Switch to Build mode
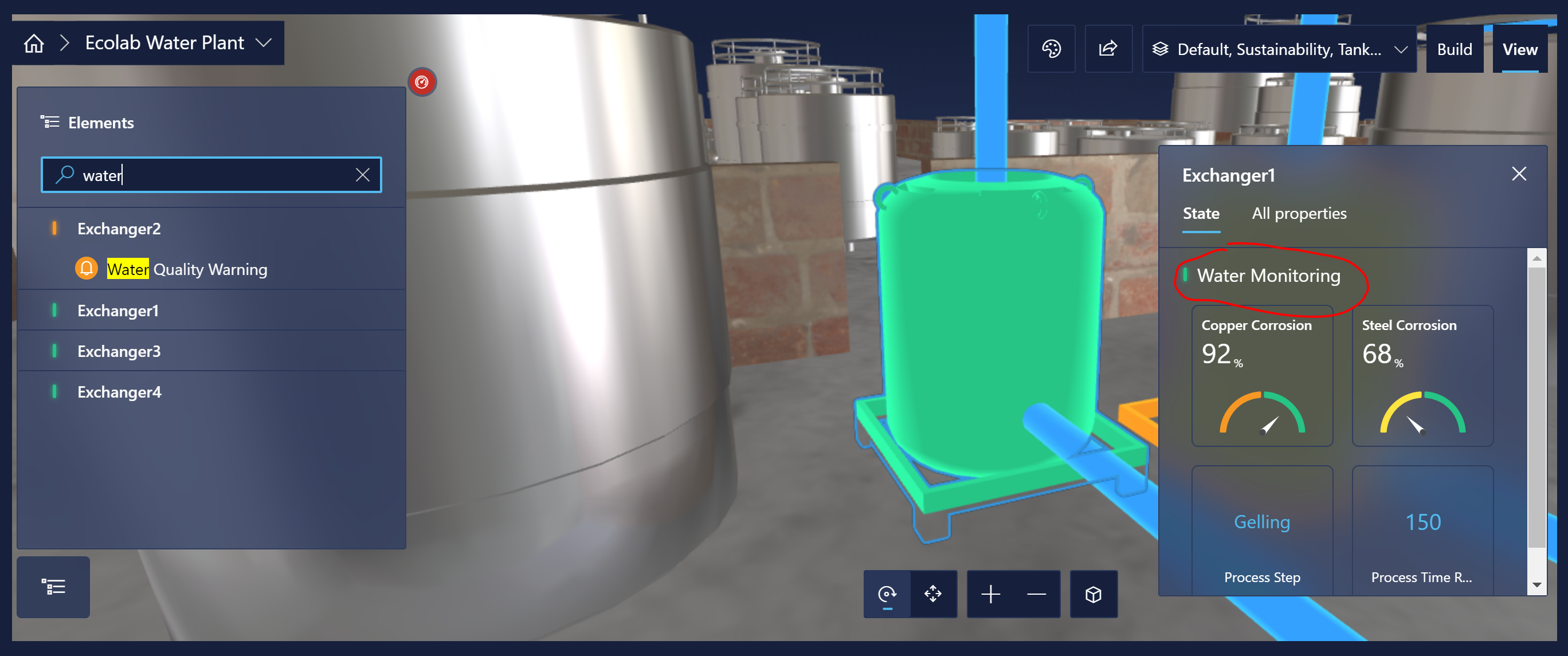The height and width of the screenshot is (656, 1568). click(1453, 49)
